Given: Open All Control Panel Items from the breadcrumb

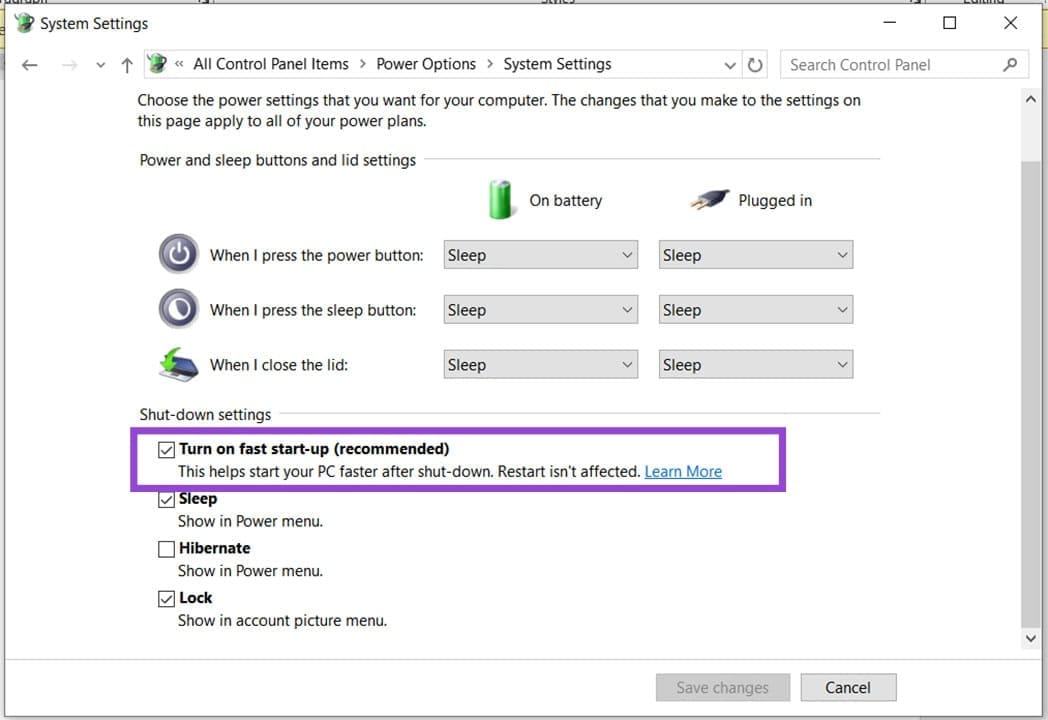Looking at the screenshot, I should coord(270,63).
